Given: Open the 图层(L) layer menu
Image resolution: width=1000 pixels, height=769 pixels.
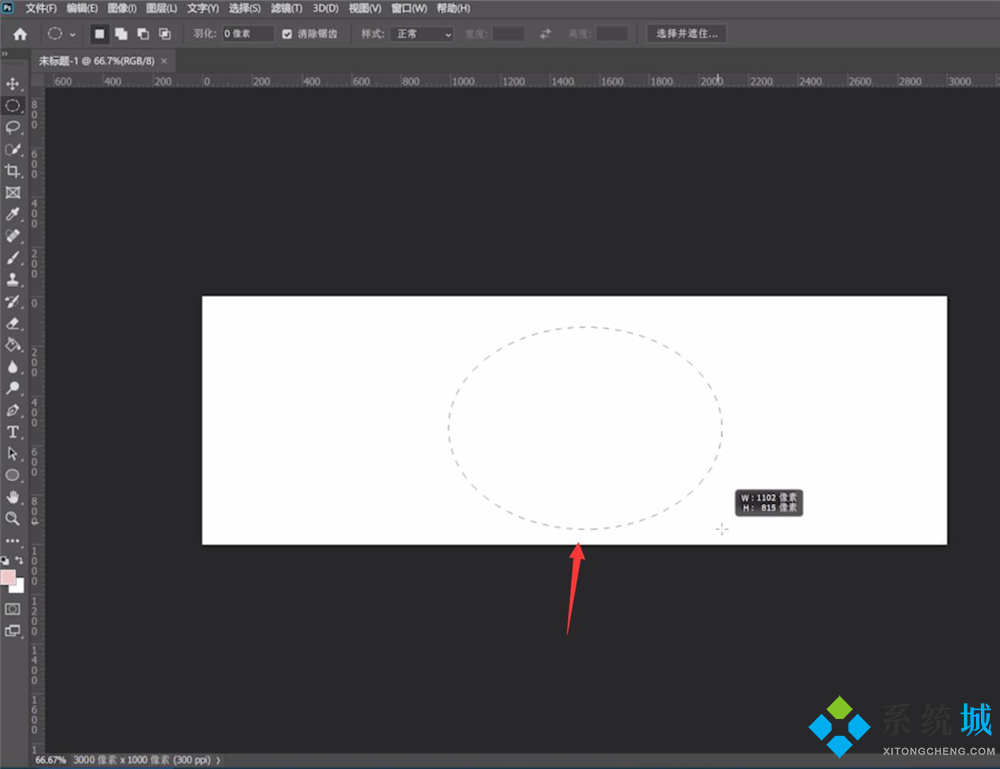Looking at the screenshot, I should tap(162, 8).
